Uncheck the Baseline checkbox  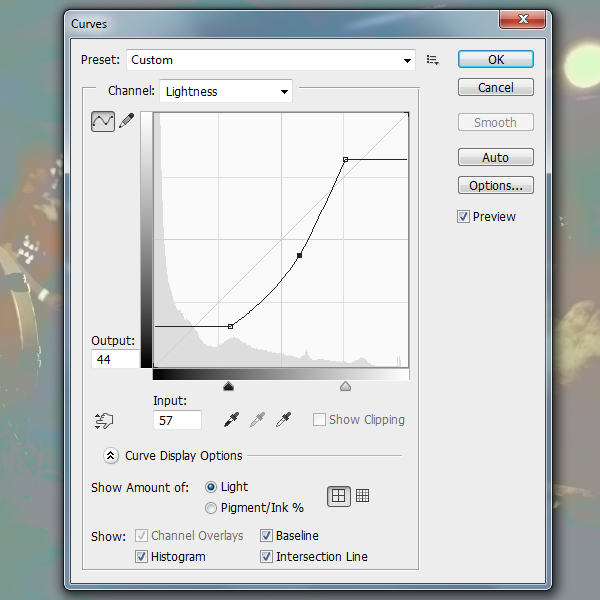(266, 535)
